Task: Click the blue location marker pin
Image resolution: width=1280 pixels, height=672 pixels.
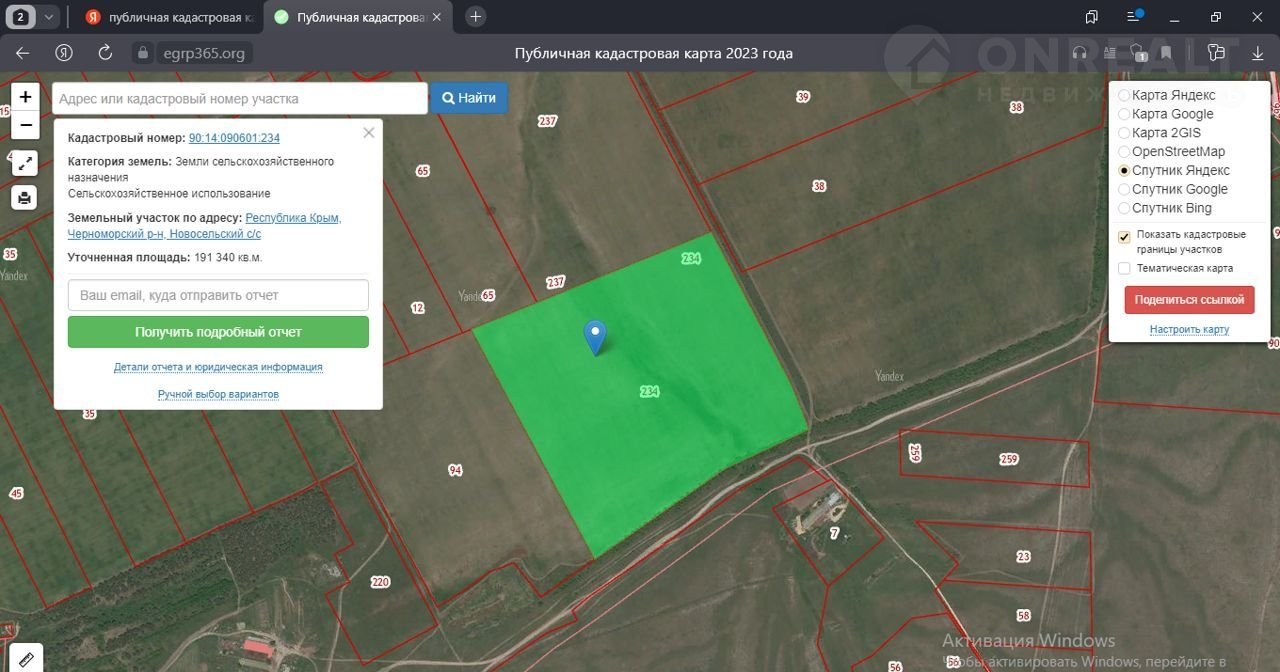Action: pyautogui.click(x=595, y=336)
